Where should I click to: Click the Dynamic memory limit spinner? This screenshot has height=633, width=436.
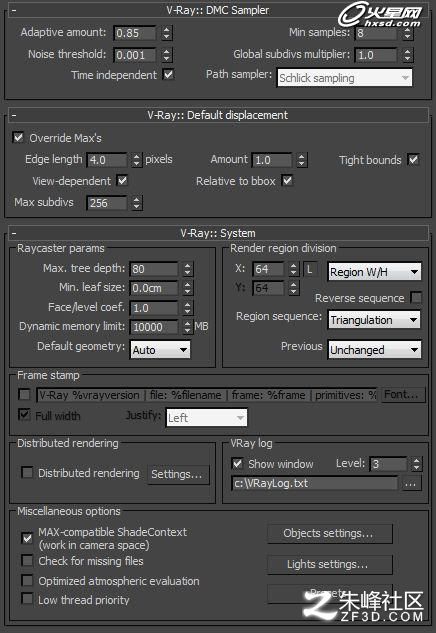(187, 327)
